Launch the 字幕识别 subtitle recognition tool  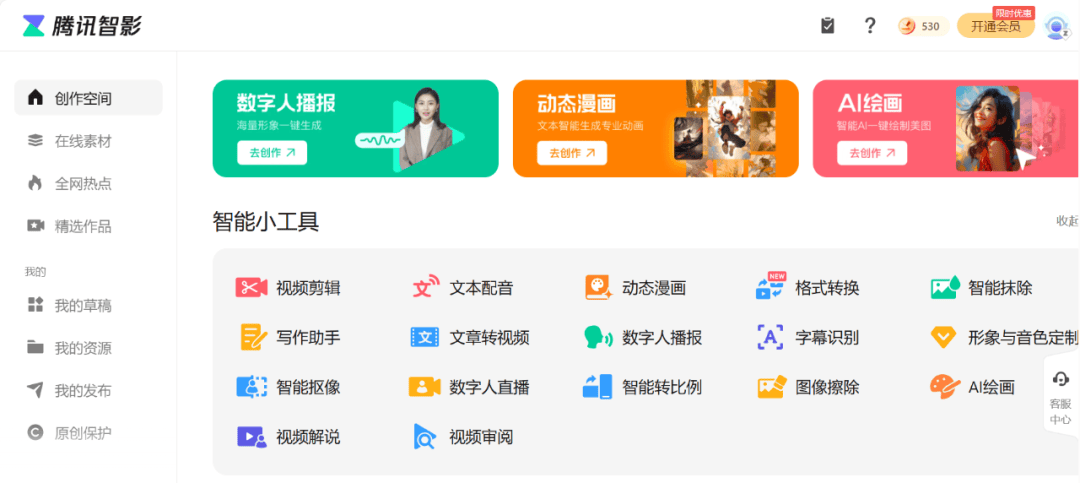tap(807, 337)
